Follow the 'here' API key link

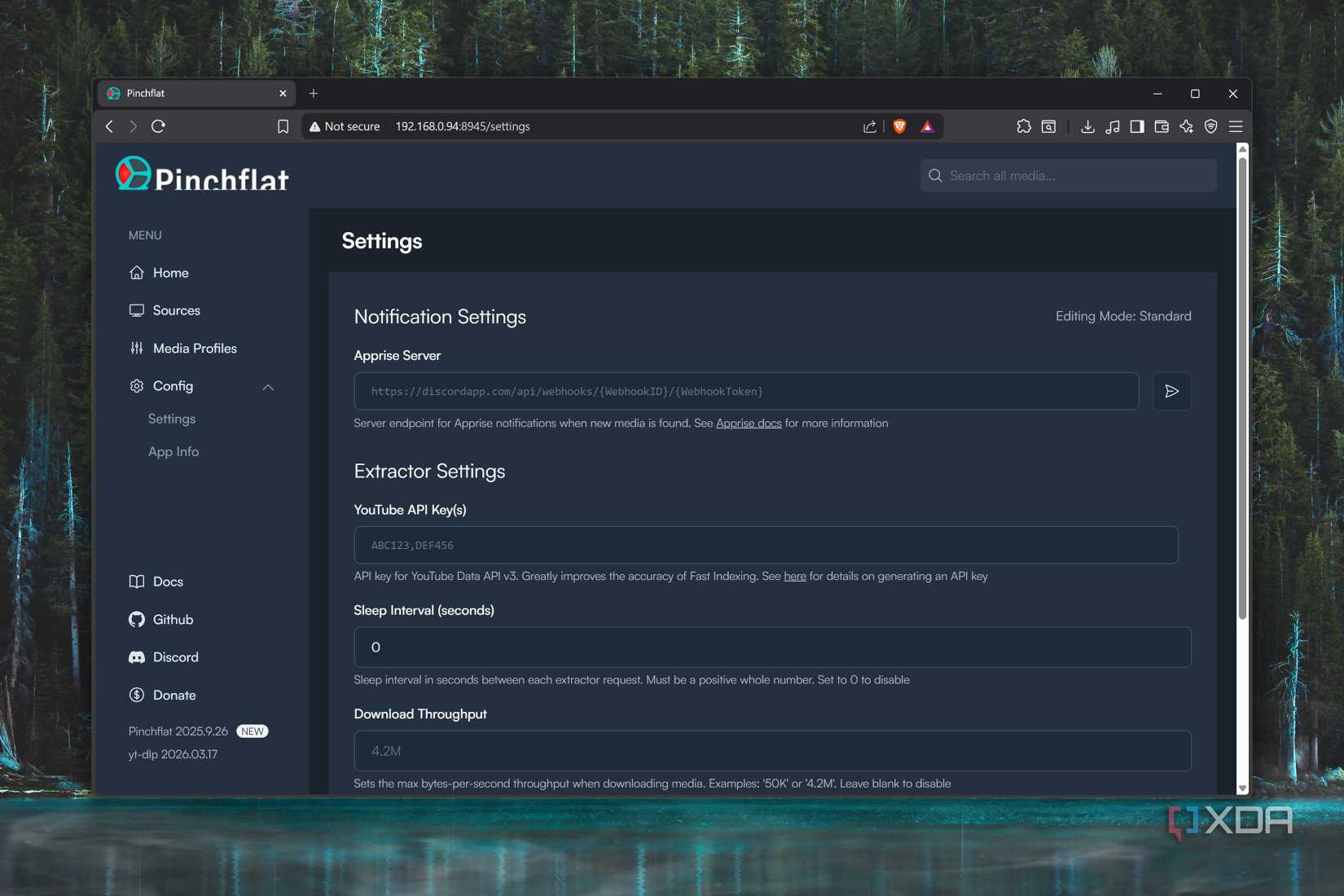pos(795,577)
